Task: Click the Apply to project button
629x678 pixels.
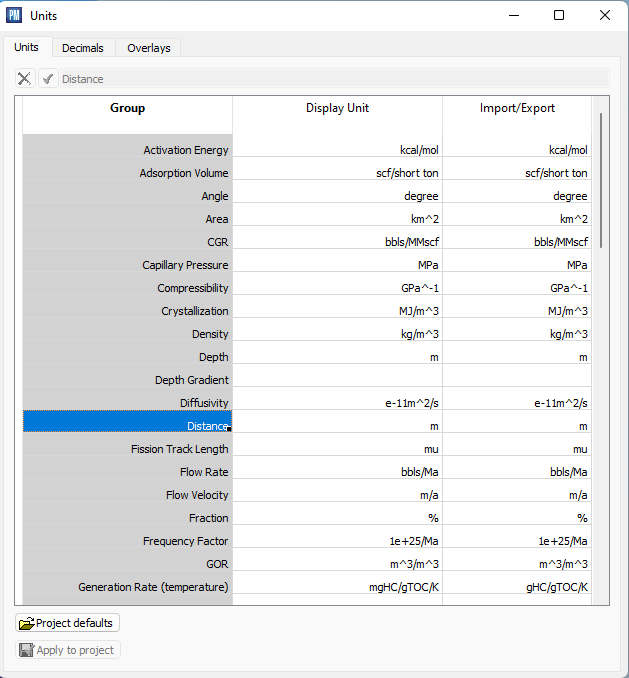Action: point(68,650)
